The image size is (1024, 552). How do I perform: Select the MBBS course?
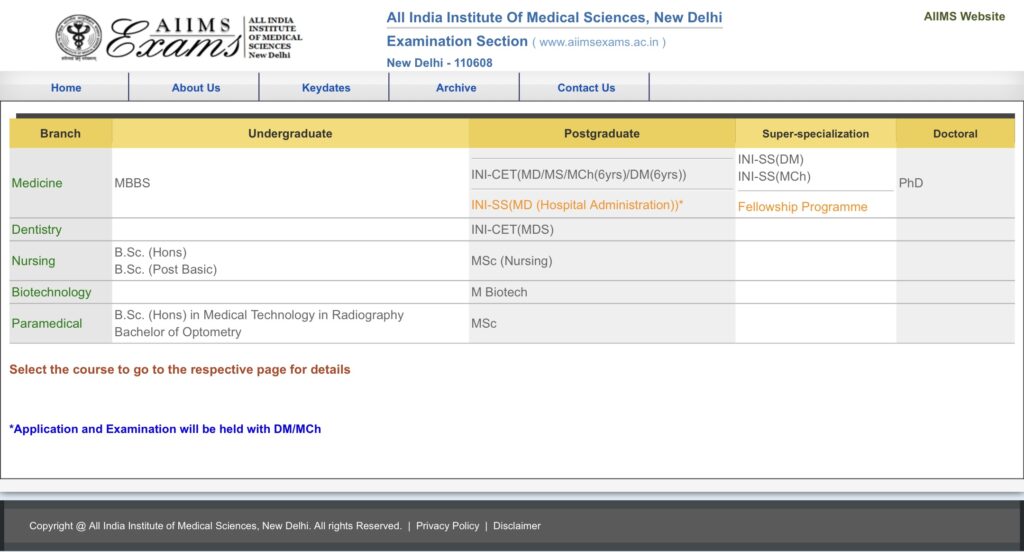click(x=132, y=183)
